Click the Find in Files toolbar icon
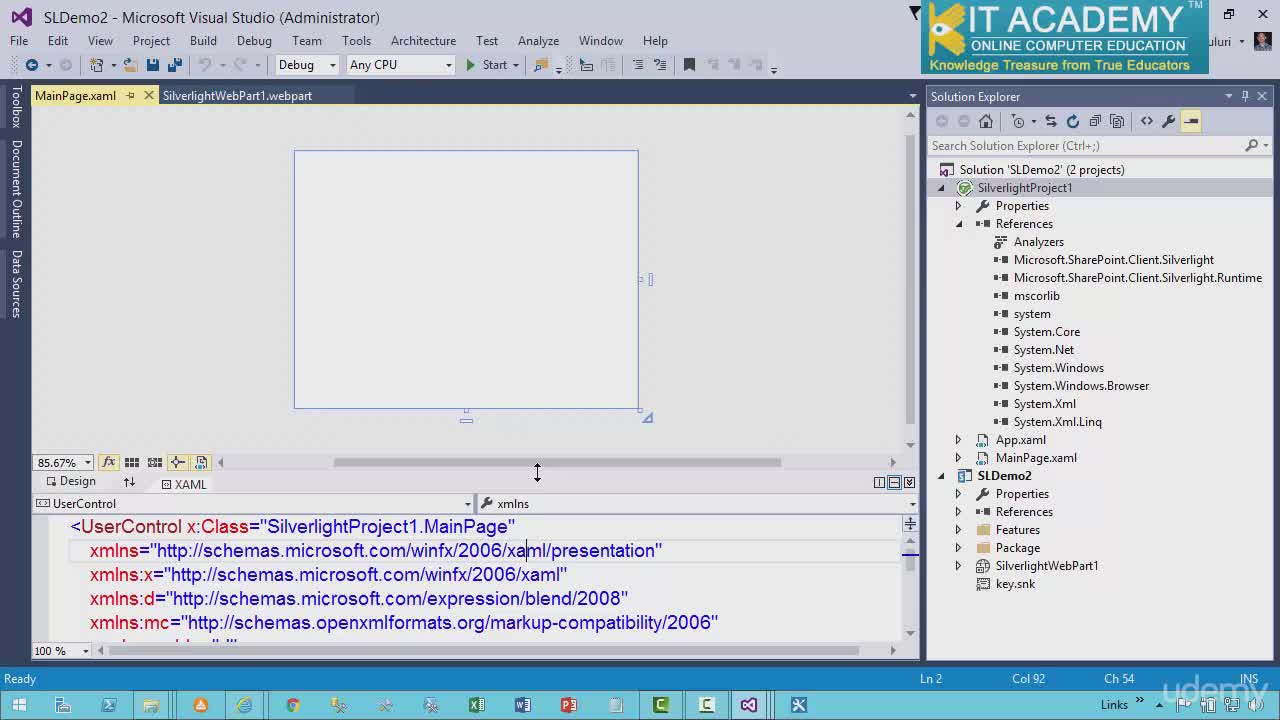The image size is (1280, 720). point(541,65)
